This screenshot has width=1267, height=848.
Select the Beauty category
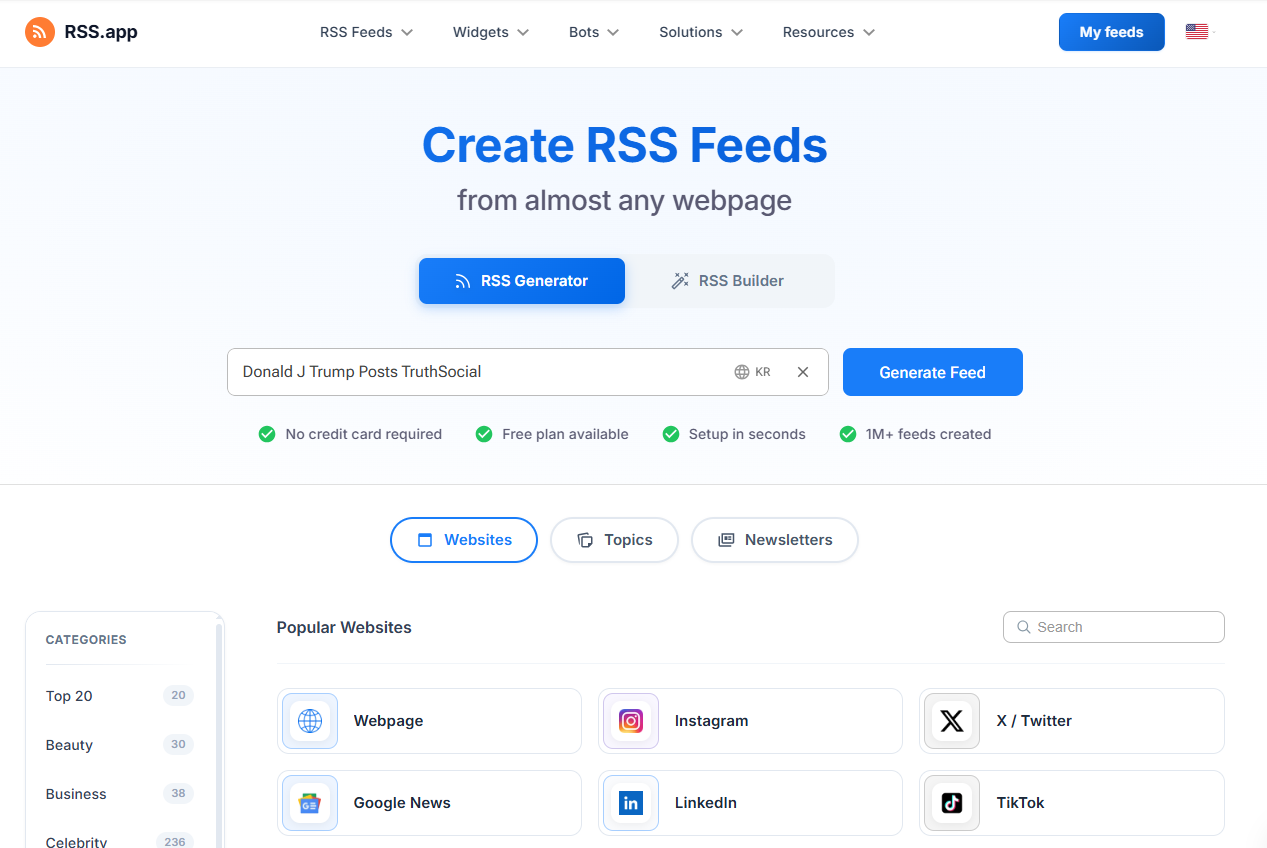click(x=120, y=745)
